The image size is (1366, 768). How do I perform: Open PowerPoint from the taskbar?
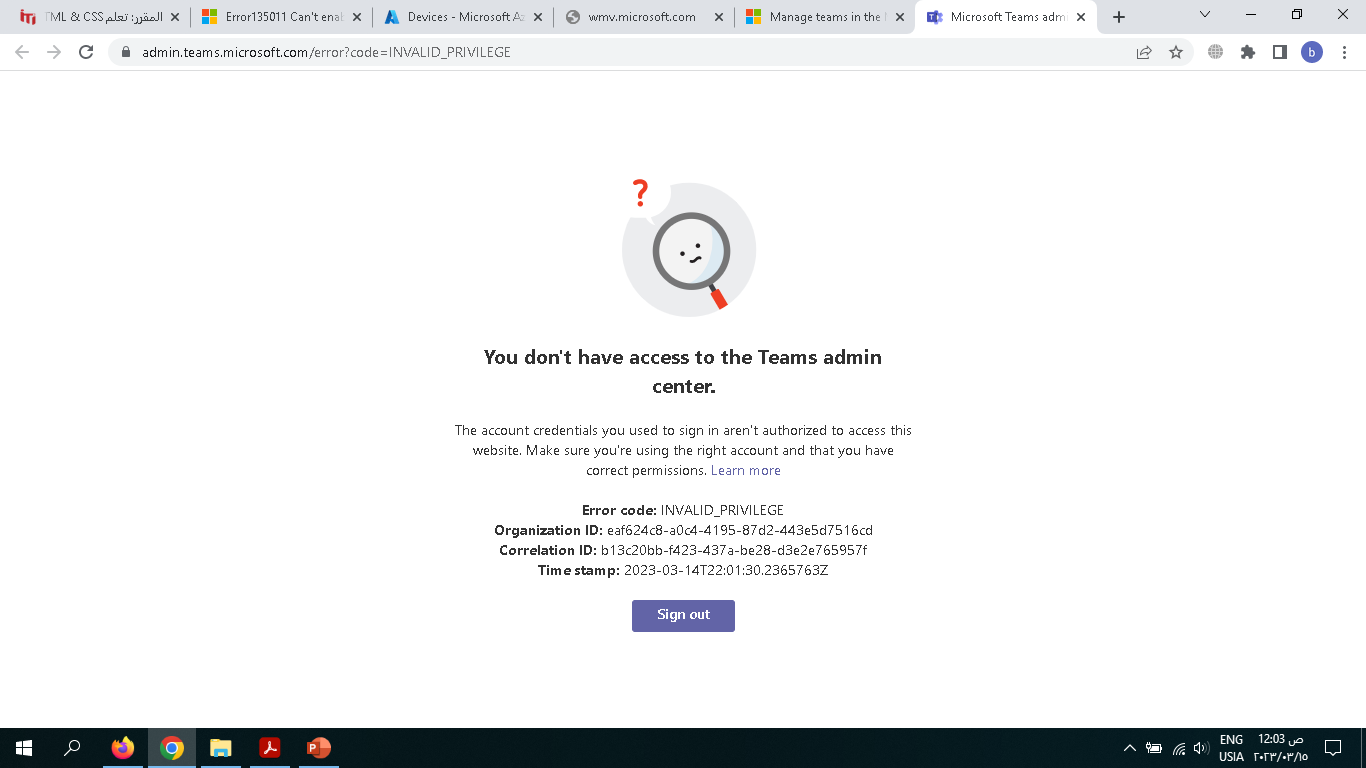click(x=319, y=748)
